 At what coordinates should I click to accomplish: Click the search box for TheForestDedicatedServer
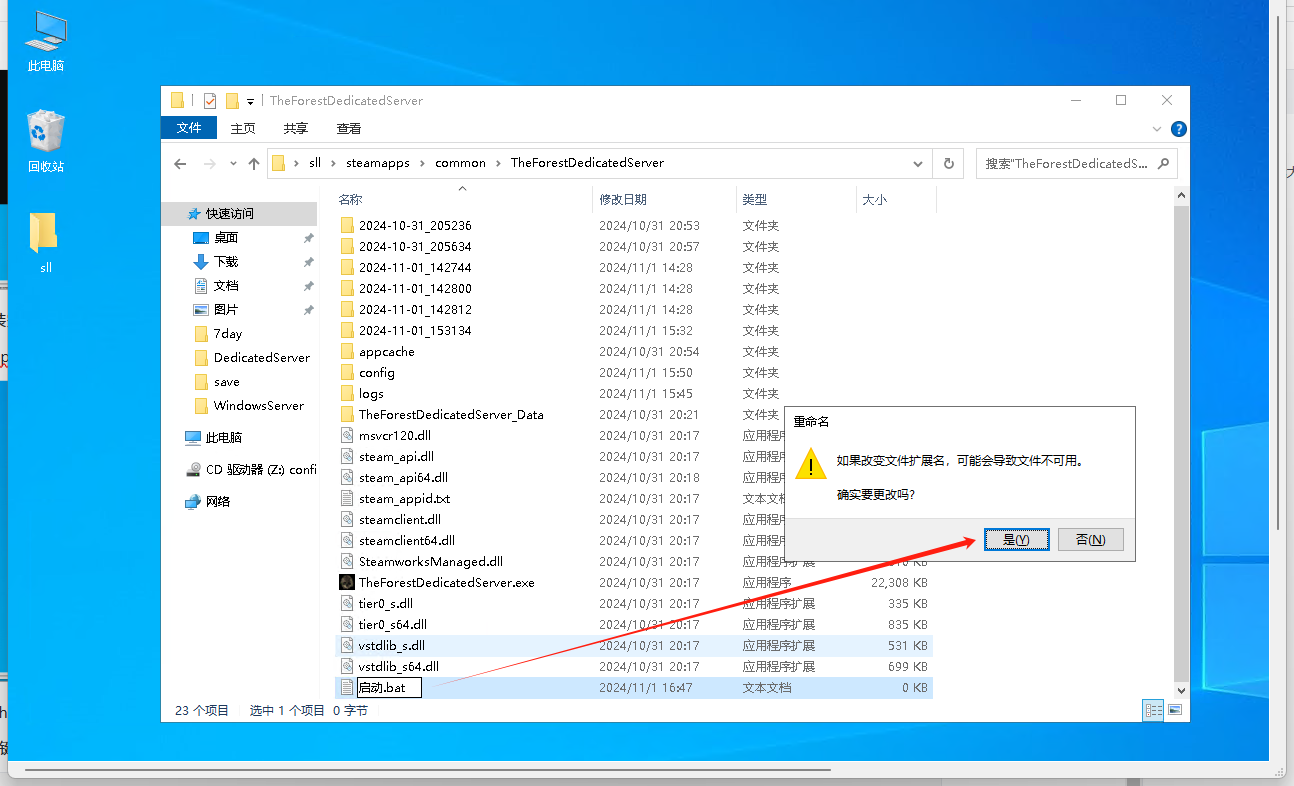[x=1066, y=163]
